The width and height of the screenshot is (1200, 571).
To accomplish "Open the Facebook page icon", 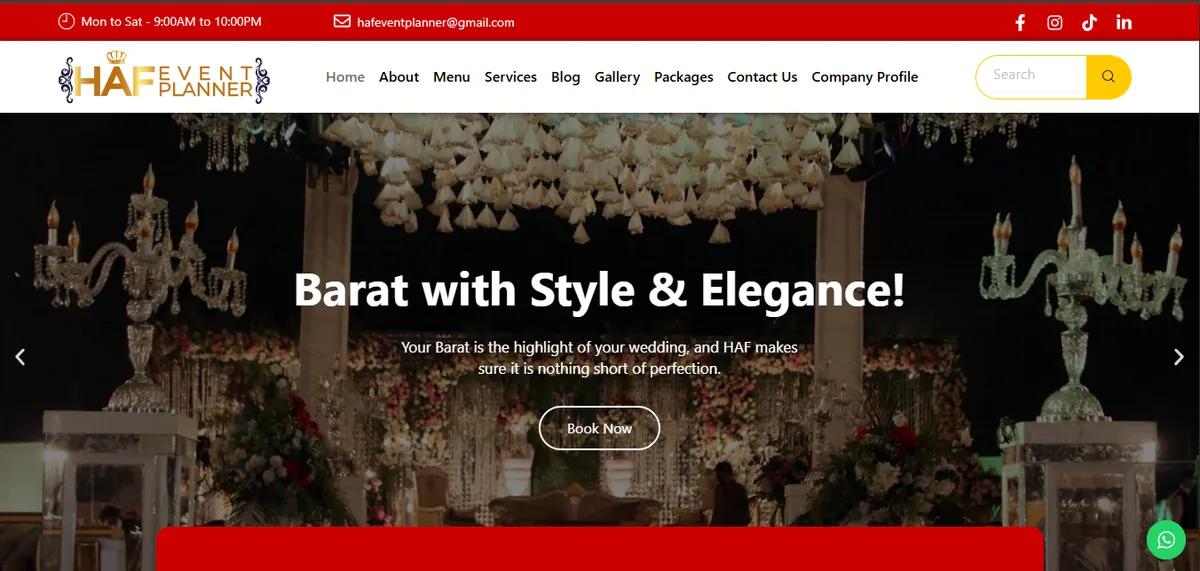I will [1020, 22].
